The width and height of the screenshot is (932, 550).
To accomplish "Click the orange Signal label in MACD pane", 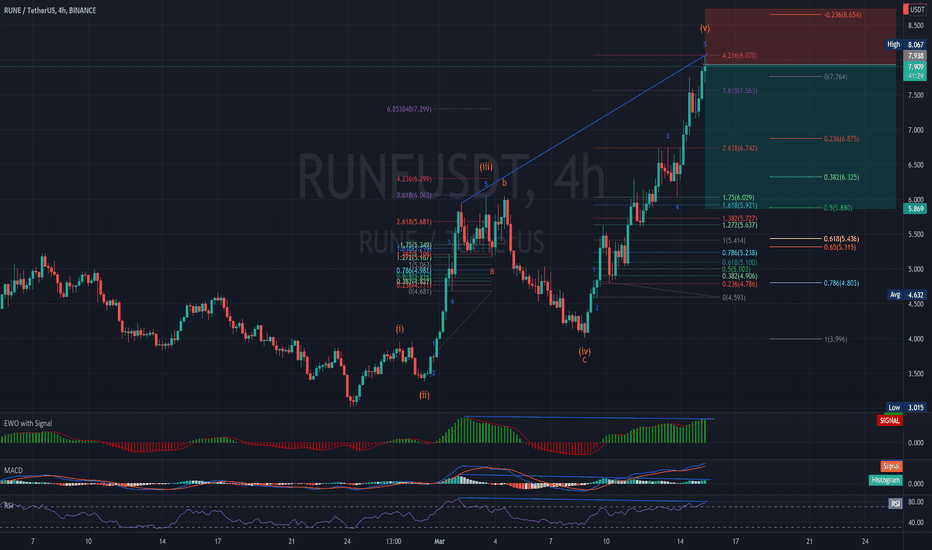I will pos(891,466).
